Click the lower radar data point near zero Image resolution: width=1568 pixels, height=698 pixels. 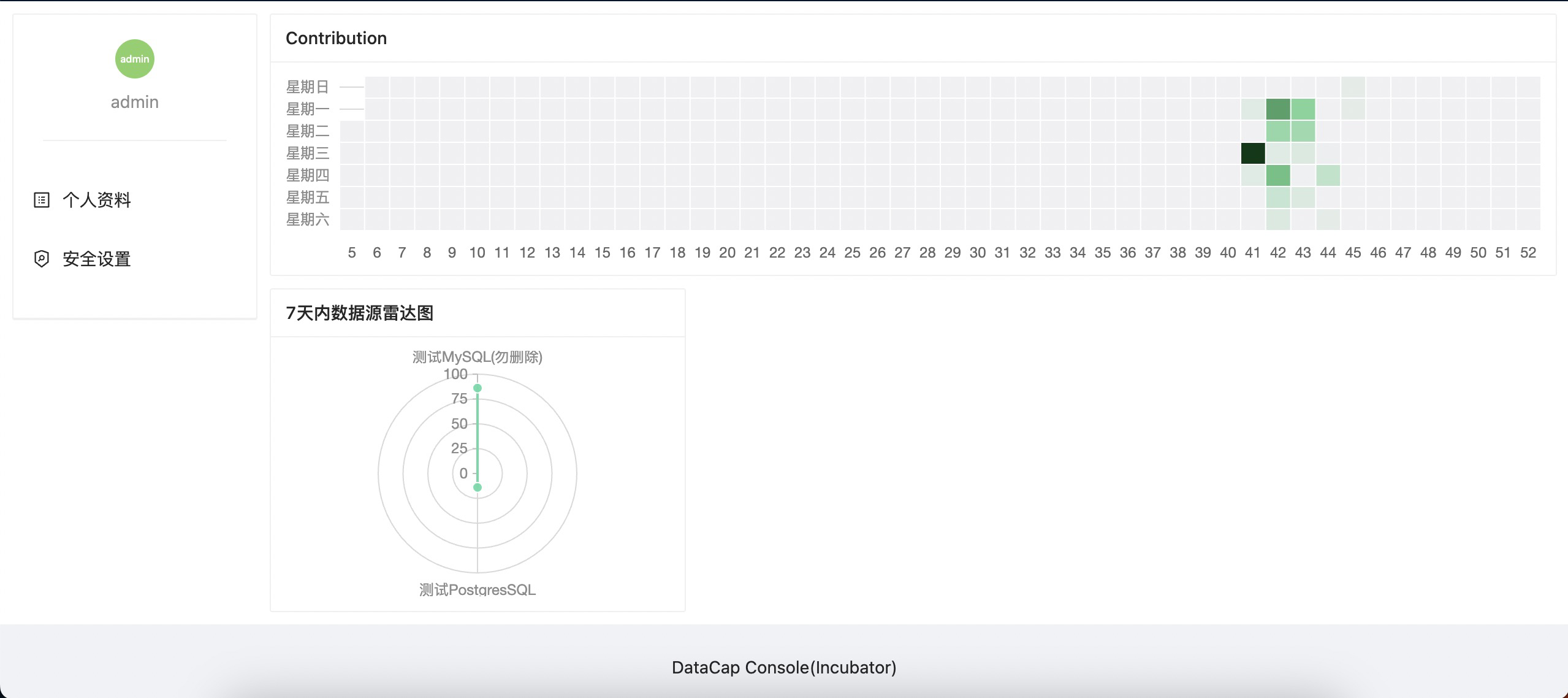click(478, 487)
